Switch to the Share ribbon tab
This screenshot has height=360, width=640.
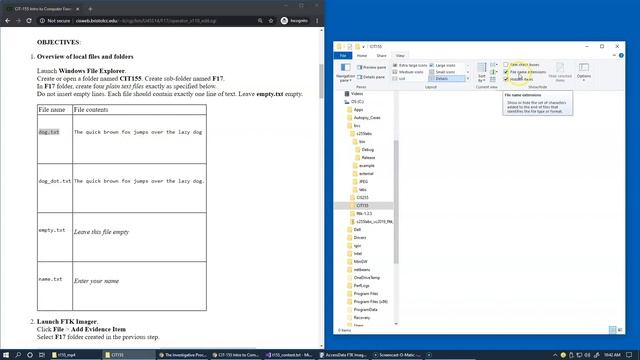(381, 56)
